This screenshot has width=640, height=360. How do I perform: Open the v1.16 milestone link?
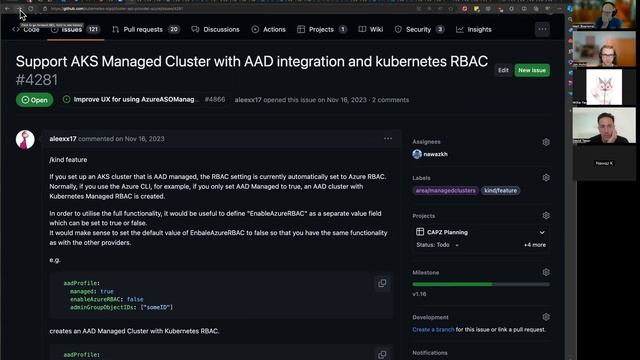click(x=419, y=294)
